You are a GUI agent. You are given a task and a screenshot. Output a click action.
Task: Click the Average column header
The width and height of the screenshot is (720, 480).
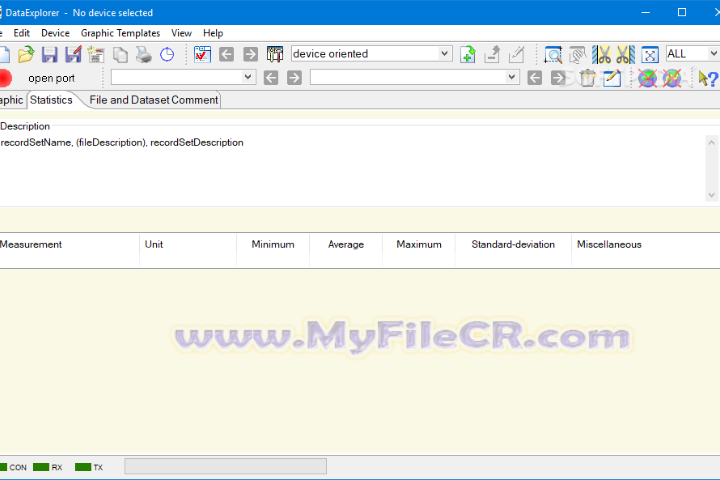(x=346, y=244)
